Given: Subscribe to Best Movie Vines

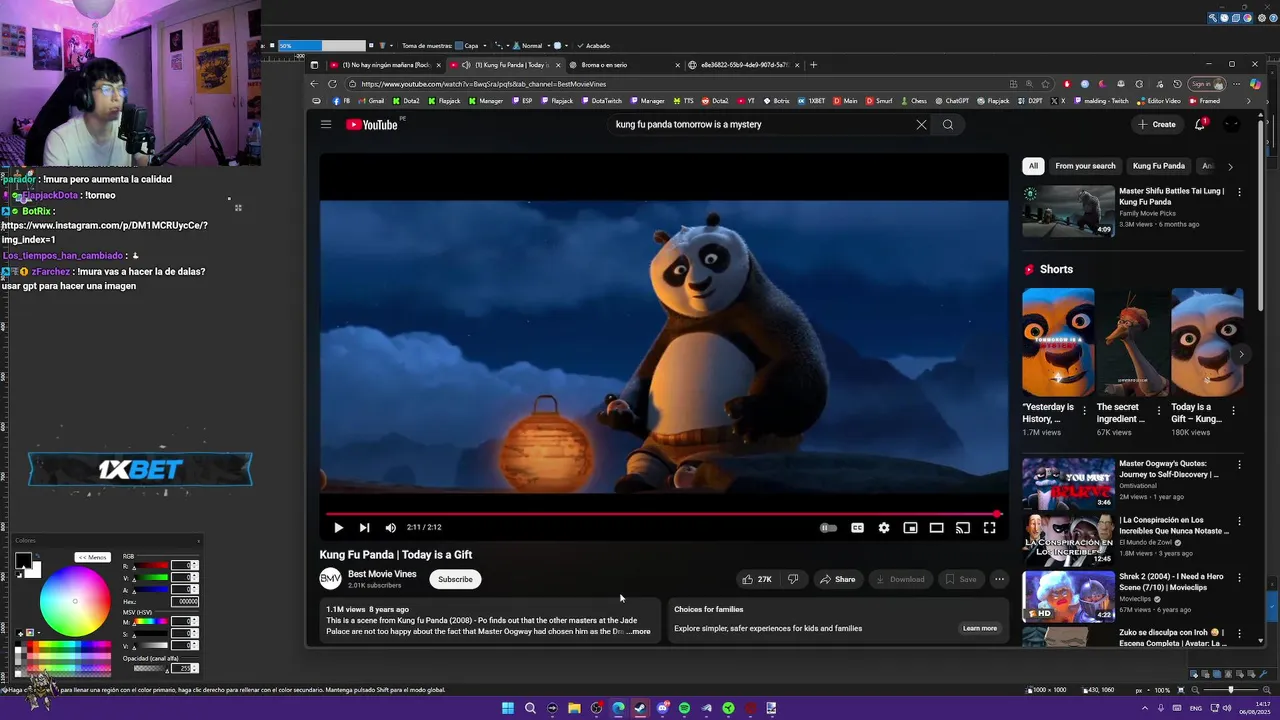Looking at the screenshot, I should [x=455, y=579].
